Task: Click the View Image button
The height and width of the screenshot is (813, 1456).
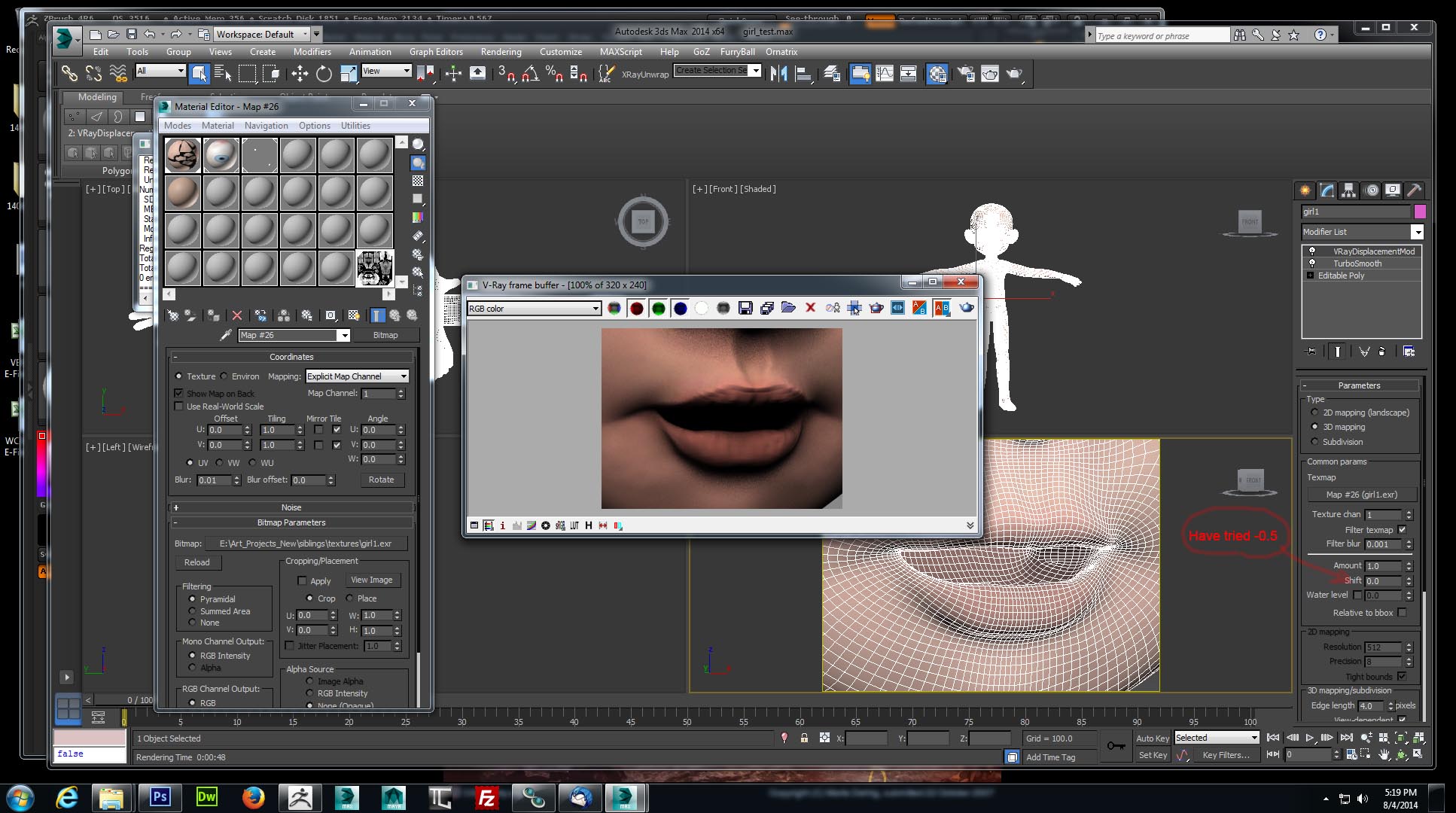Action: coord(371,580)
